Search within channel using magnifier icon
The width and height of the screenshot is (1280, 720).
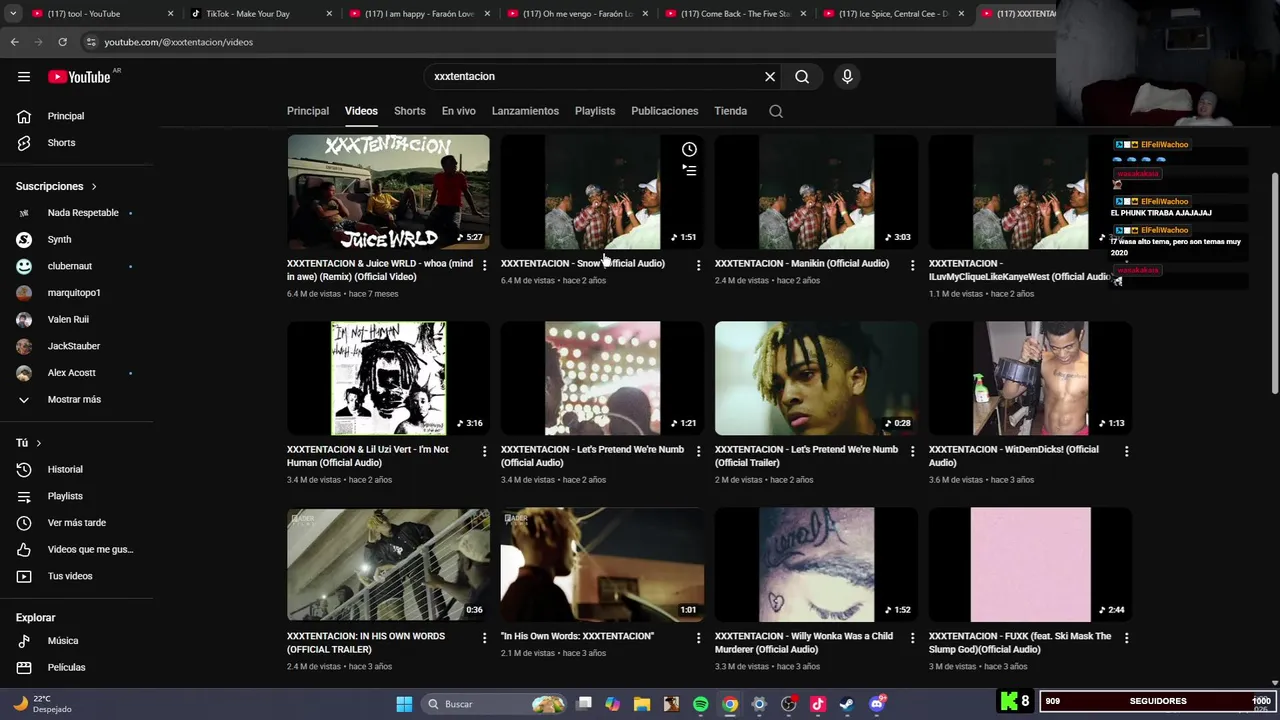(776, 111)
